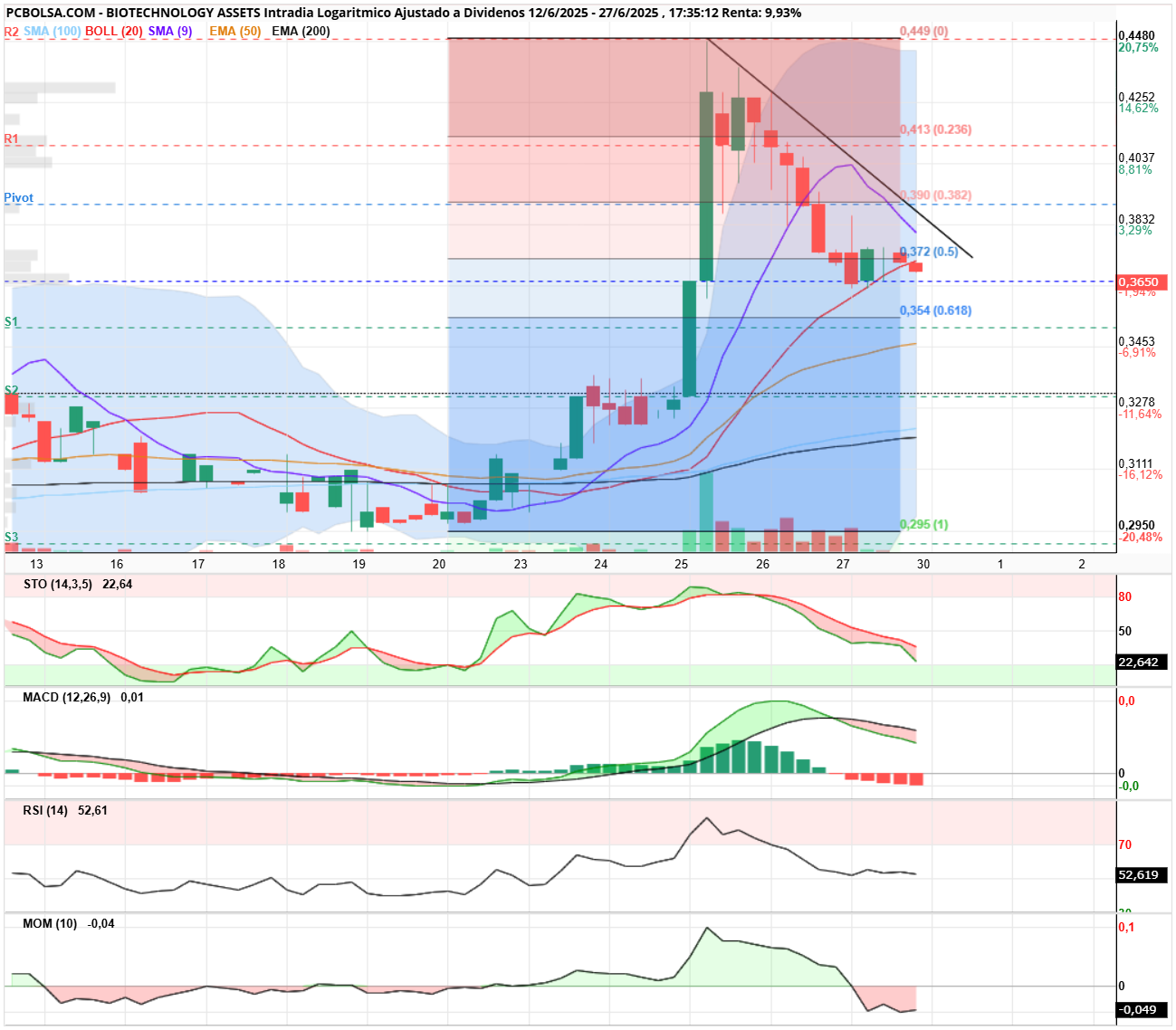Click date axis label 25

click(682, 564)
